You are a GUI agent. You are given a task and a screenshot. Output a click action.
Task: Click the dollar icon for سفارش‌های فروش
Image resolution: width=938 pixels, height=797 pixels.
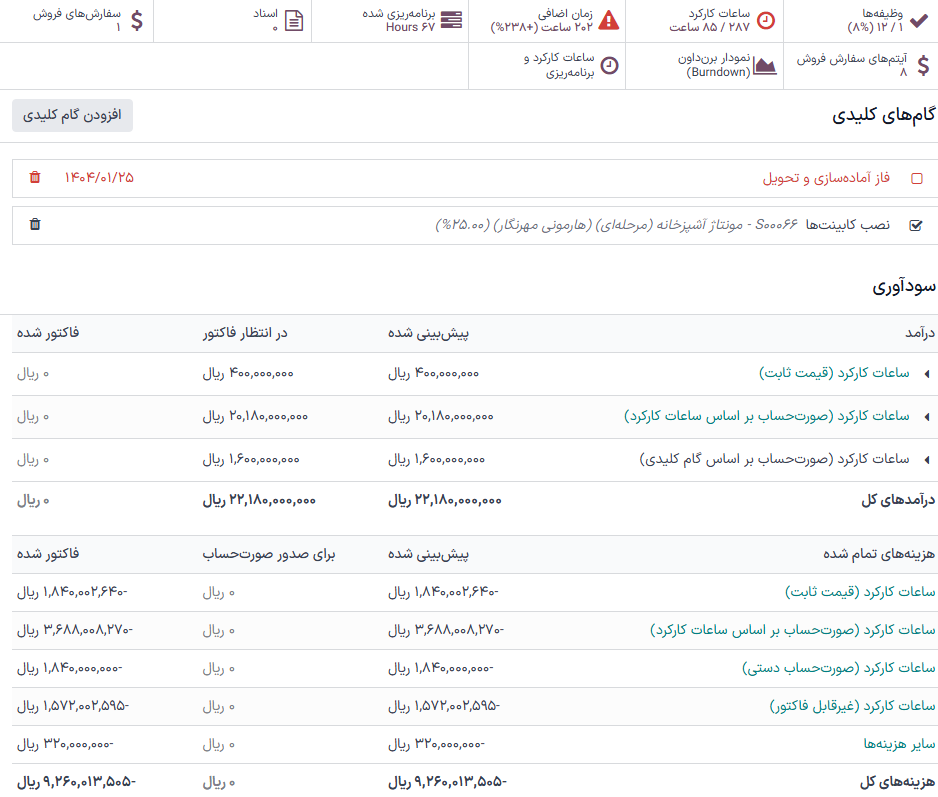137,20
